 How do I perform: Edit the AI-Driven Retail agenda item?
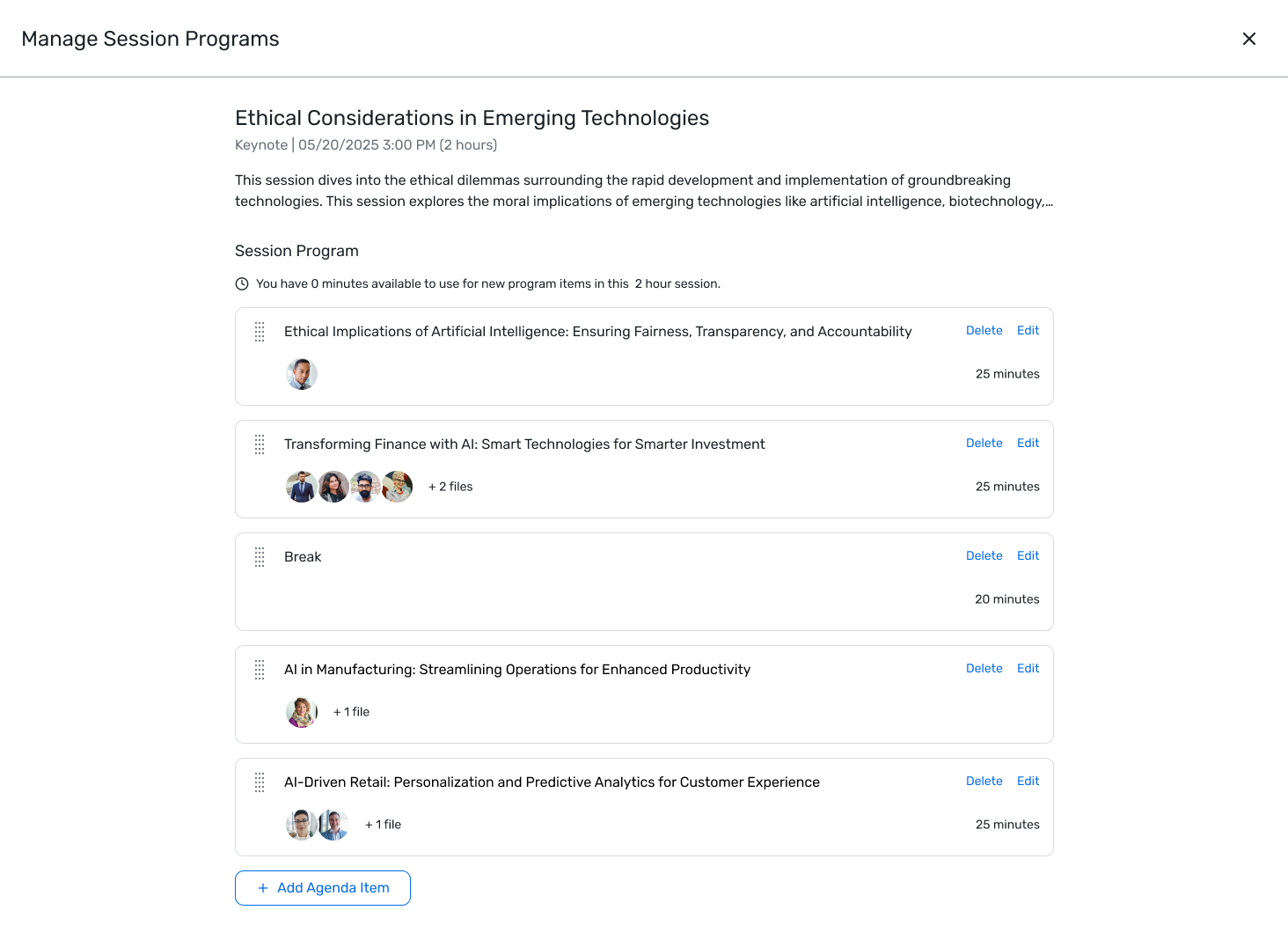[x=1028, y=782]
